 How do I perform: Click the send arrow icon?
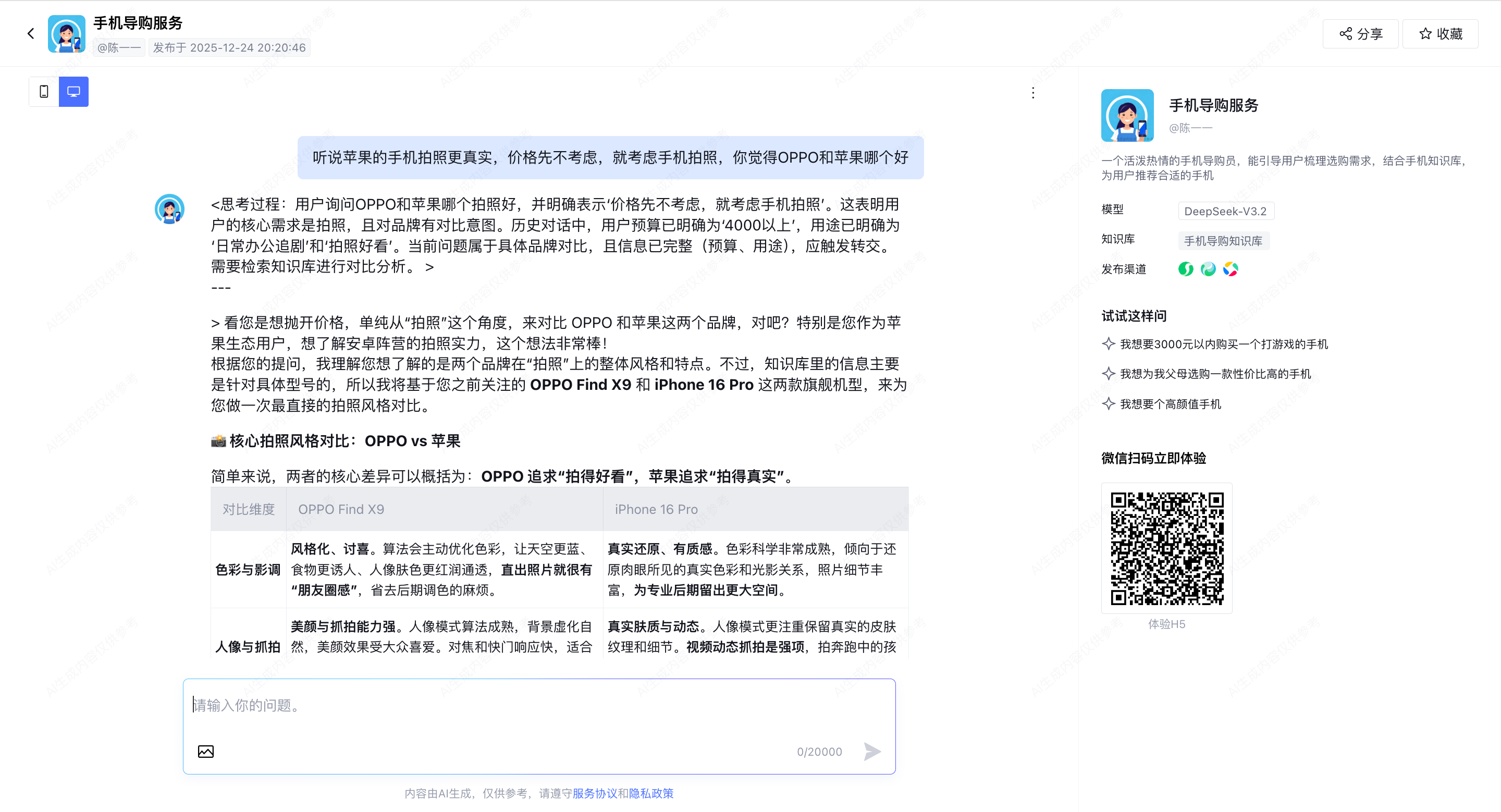tap(872, 752)
